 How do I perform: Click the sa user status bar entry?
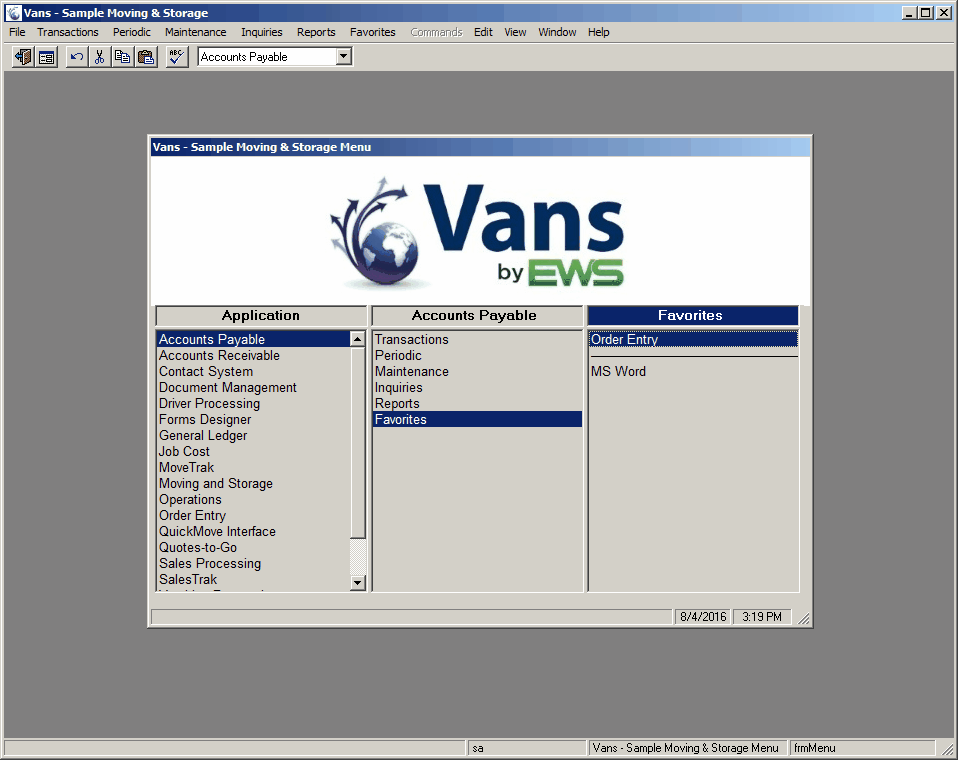coord(527,748)
